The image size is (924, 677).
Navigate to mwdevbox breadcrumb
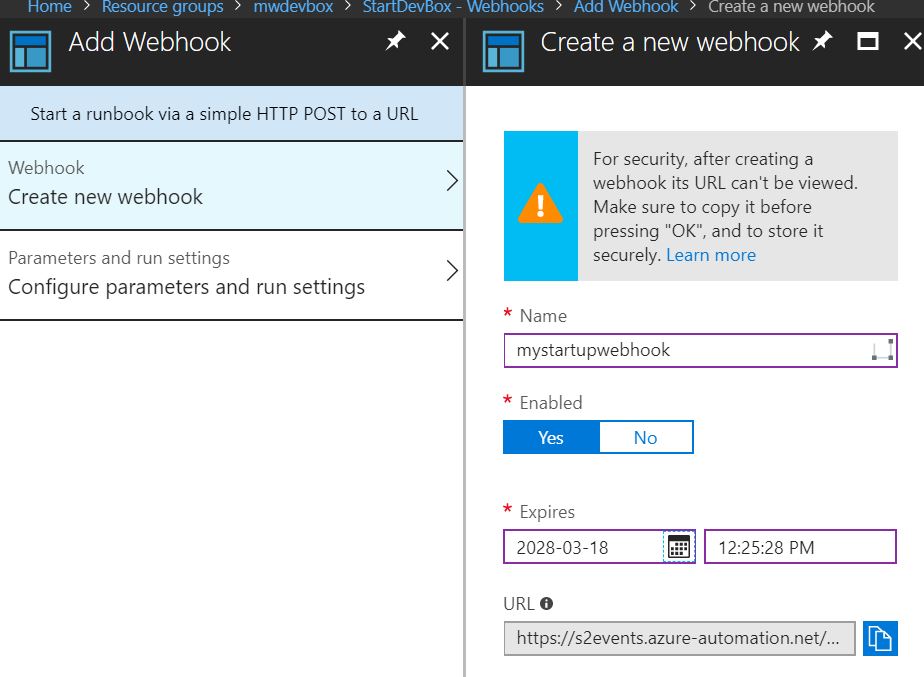[293, 7]
